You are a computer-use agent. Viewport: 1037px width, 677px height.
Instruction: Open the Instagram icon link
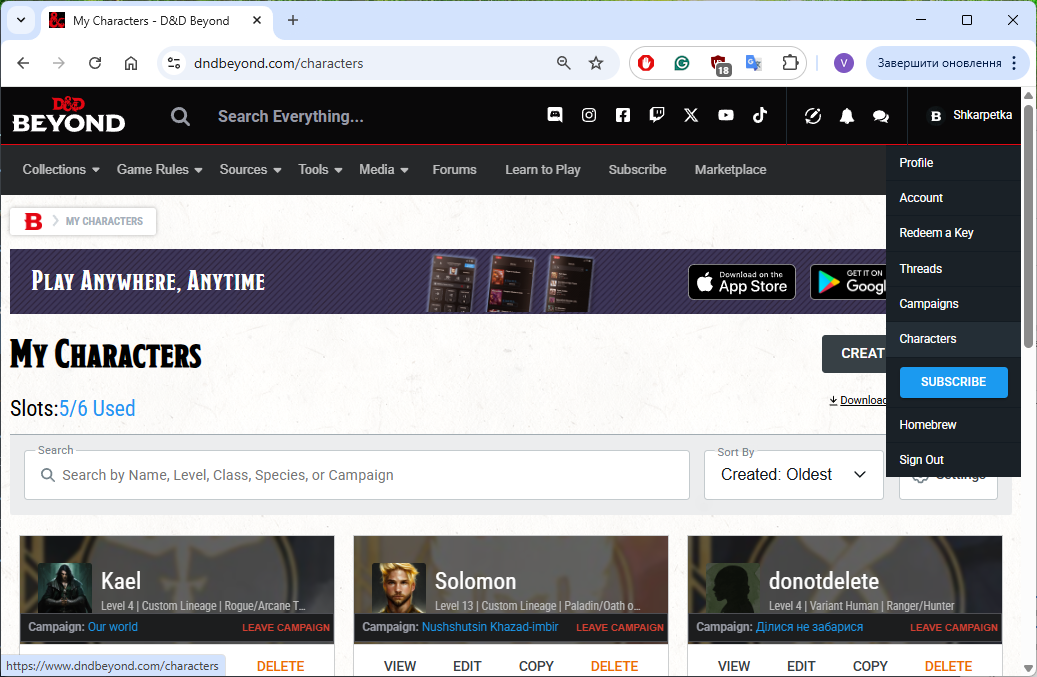[589, 115]
